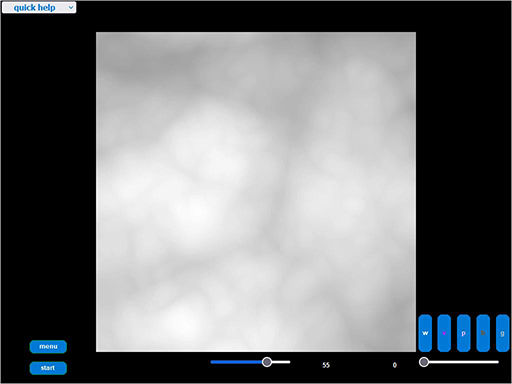The image size is (512, 384).
Task: Click the chevron arrow on quick help
Action: tap(71, 8)
